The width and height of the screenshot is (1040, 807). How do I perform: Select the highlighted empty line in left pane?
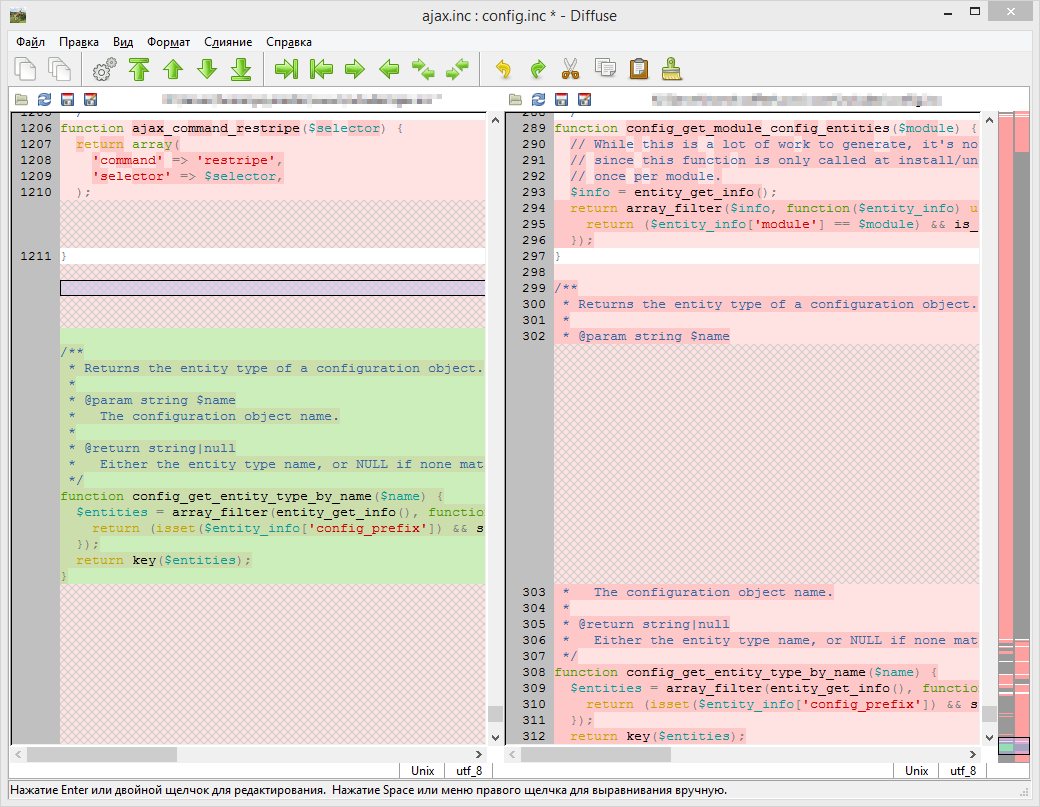(272, 288)
